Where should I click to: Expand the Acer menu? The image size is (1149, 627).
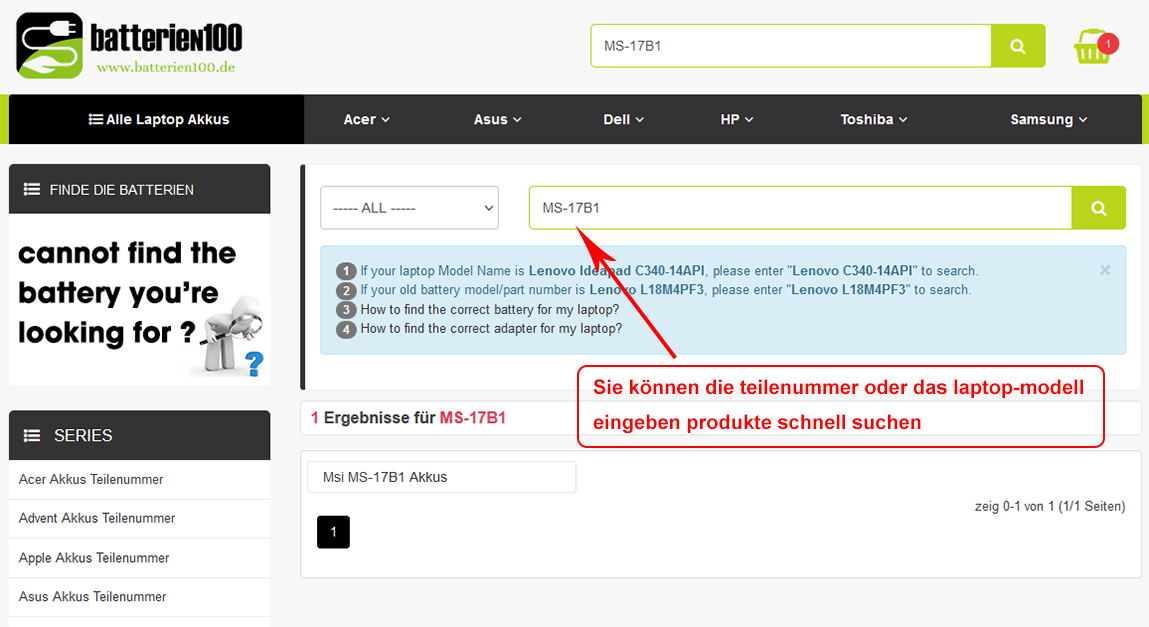pyautogui.click(x=366, y=119)
